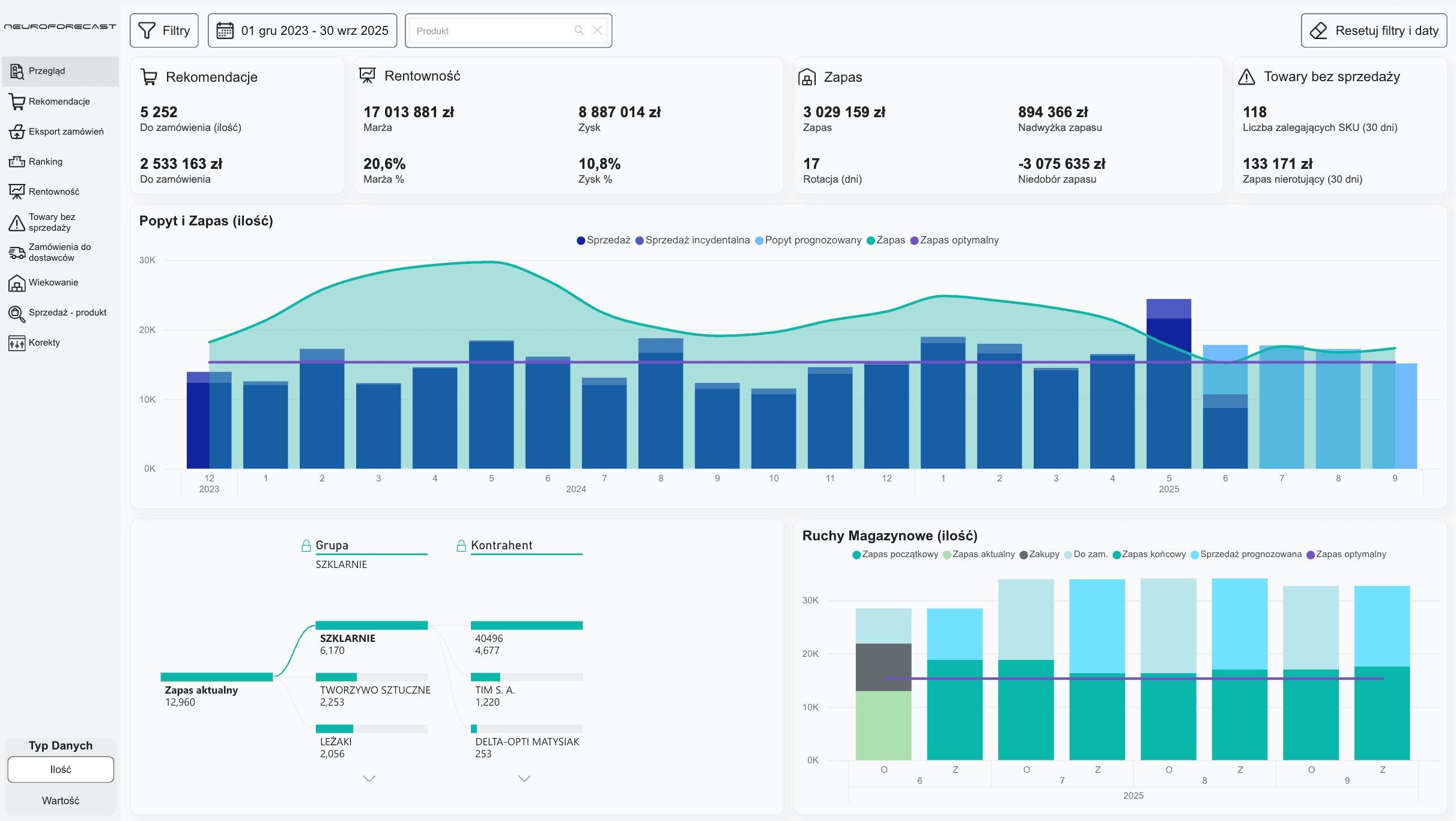Image resolution: width=1456 pixels, height=821 pixels.
Task: Click the calendar icon of date range
Action: 225,31
